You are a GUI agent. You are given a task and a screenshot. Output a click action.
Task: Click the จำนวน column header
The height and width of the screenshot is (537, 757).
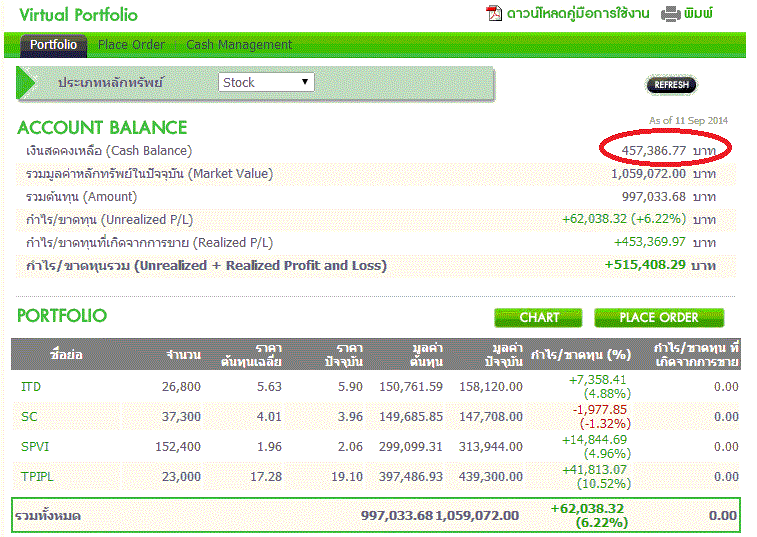183,355
